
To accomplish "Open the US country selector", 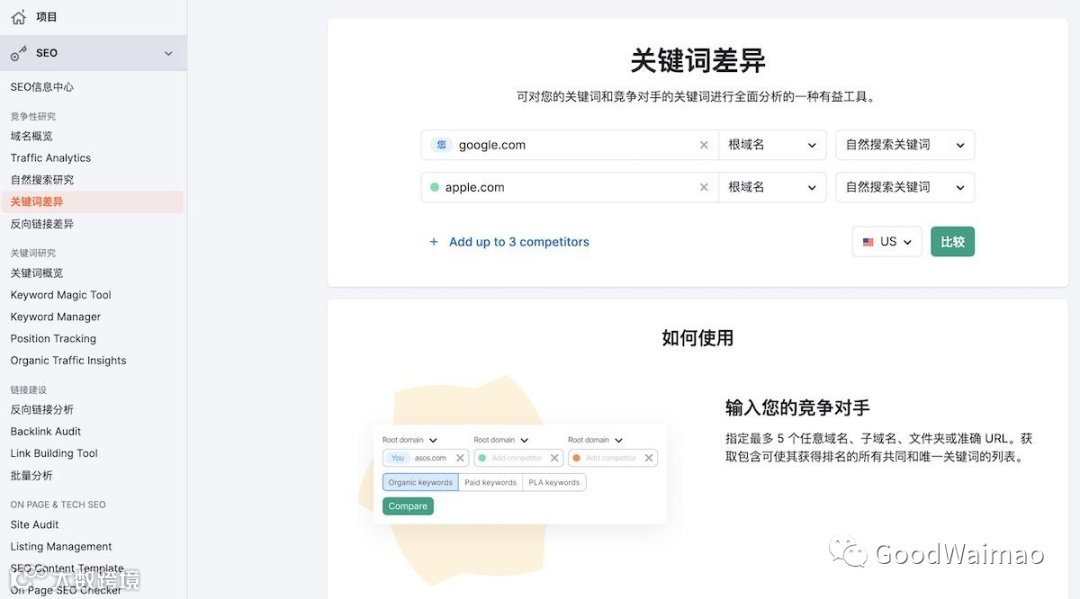I will (886, 242).
